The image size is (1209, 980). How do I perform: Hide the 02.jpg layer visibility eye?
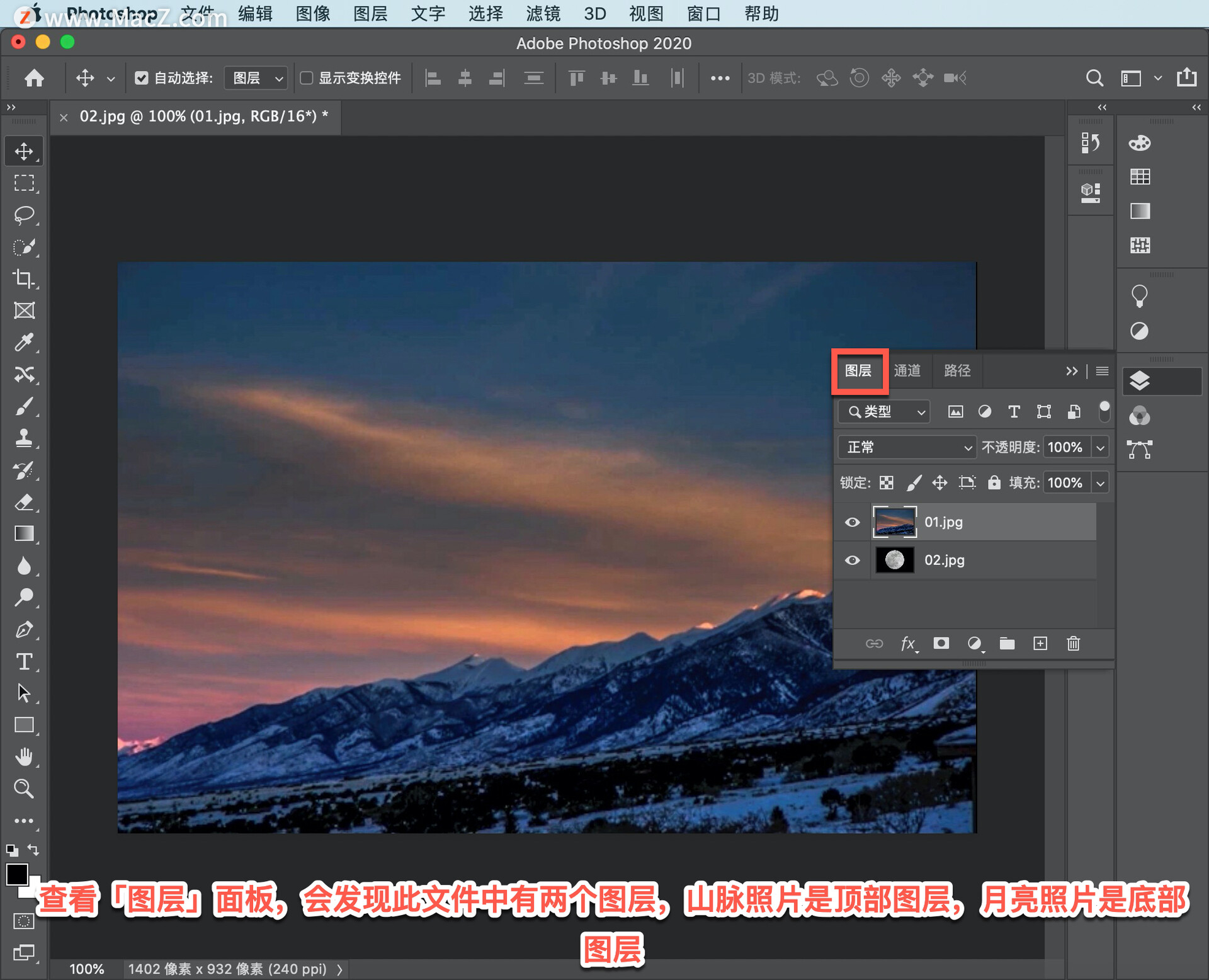pos(852,560)
